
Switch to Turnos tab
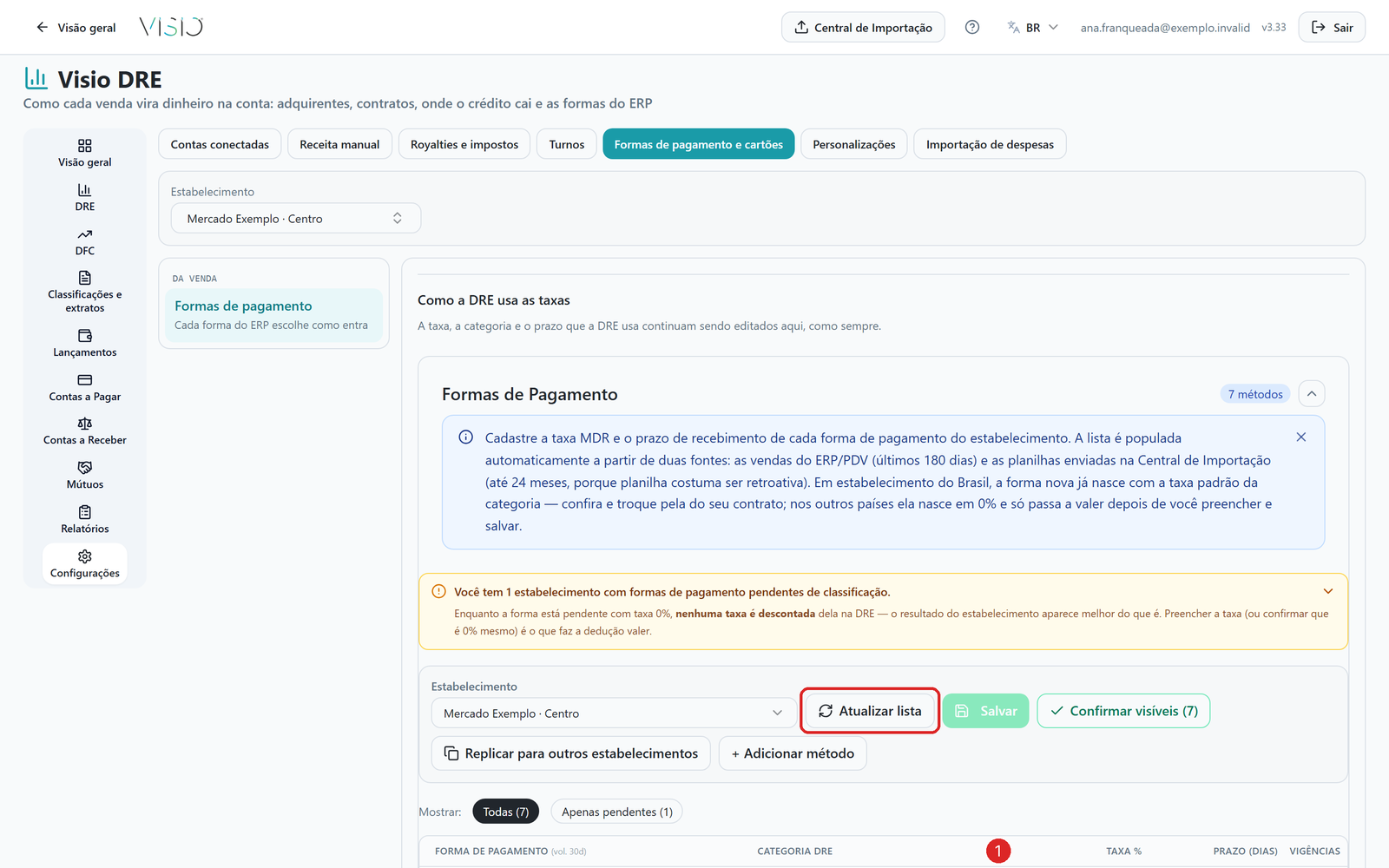pyautogui.click(x=567, y=144)
